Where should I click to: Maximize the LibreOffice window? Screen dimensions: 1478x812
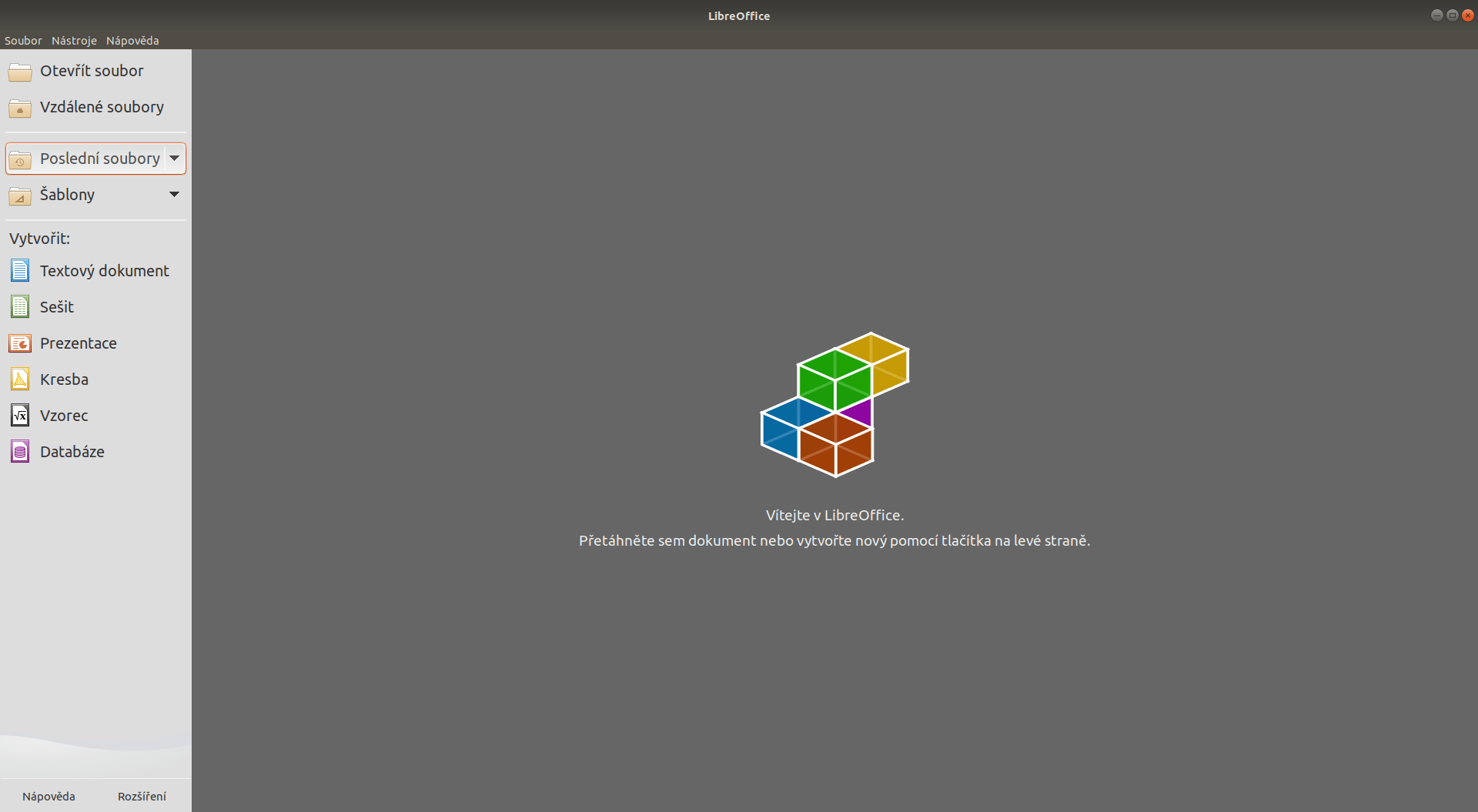1452,15
